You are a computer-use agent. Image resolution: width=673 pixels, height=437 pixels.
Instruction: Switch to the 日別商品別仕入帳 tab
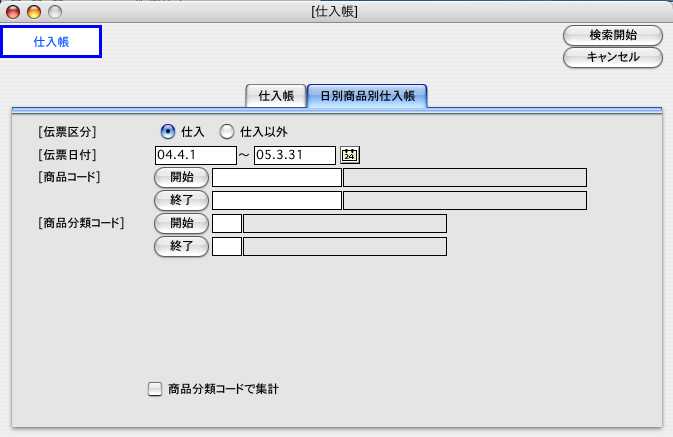point(367,96)
